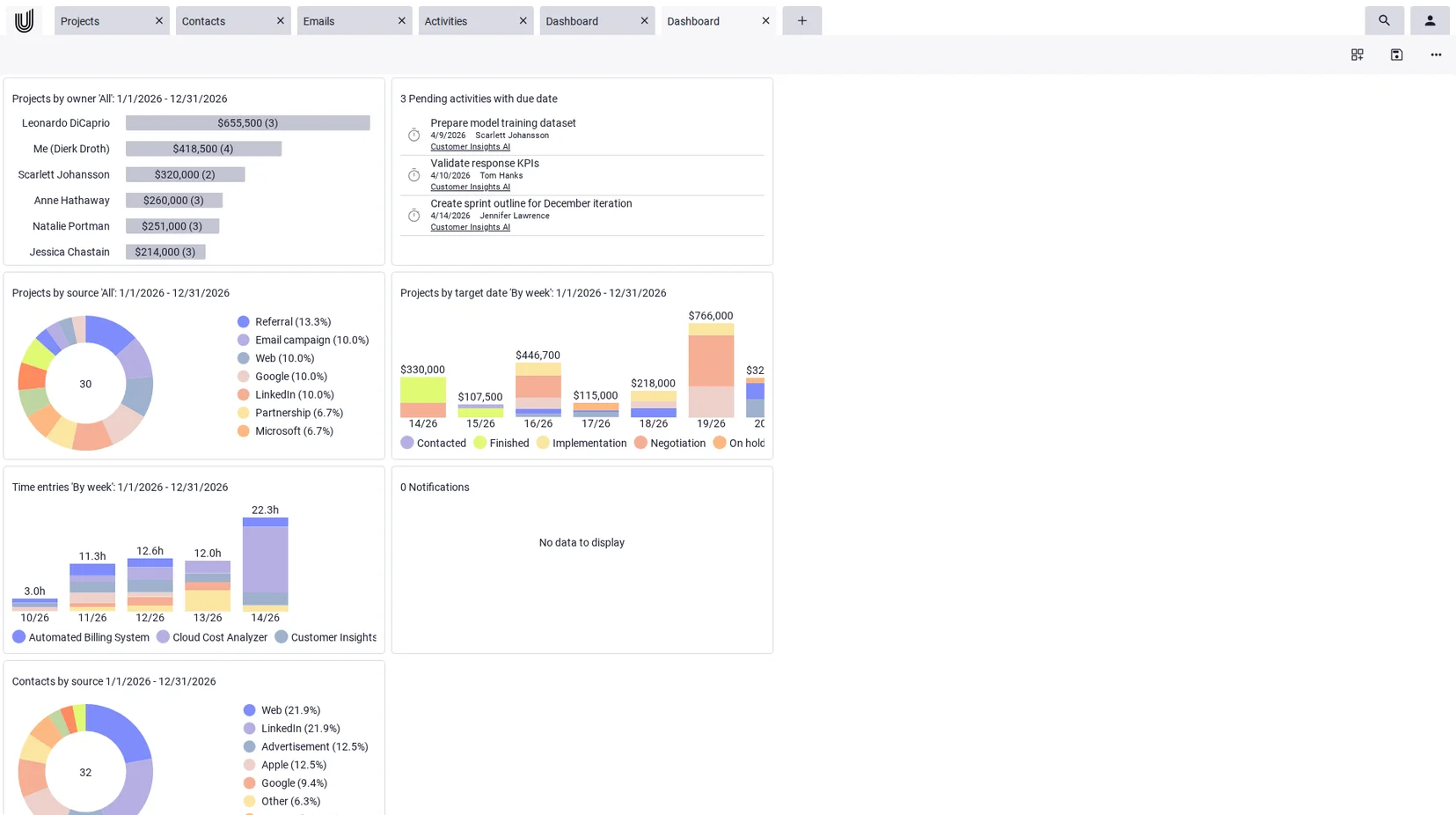Toggle Partnership legend swatch
Screen dimensions: 1456x815
click(244, 413)
